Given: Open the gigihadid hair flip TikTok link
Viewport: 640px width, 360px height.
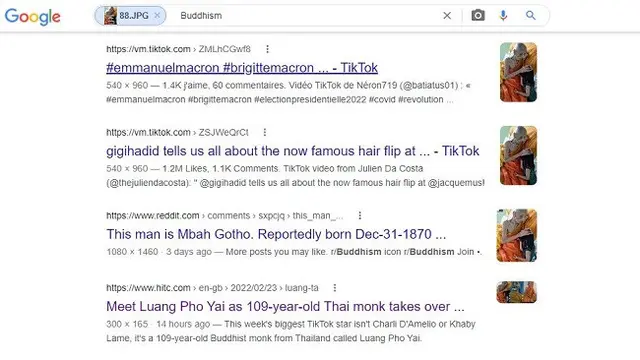Looking at the screenshot, I should (293, 151).
